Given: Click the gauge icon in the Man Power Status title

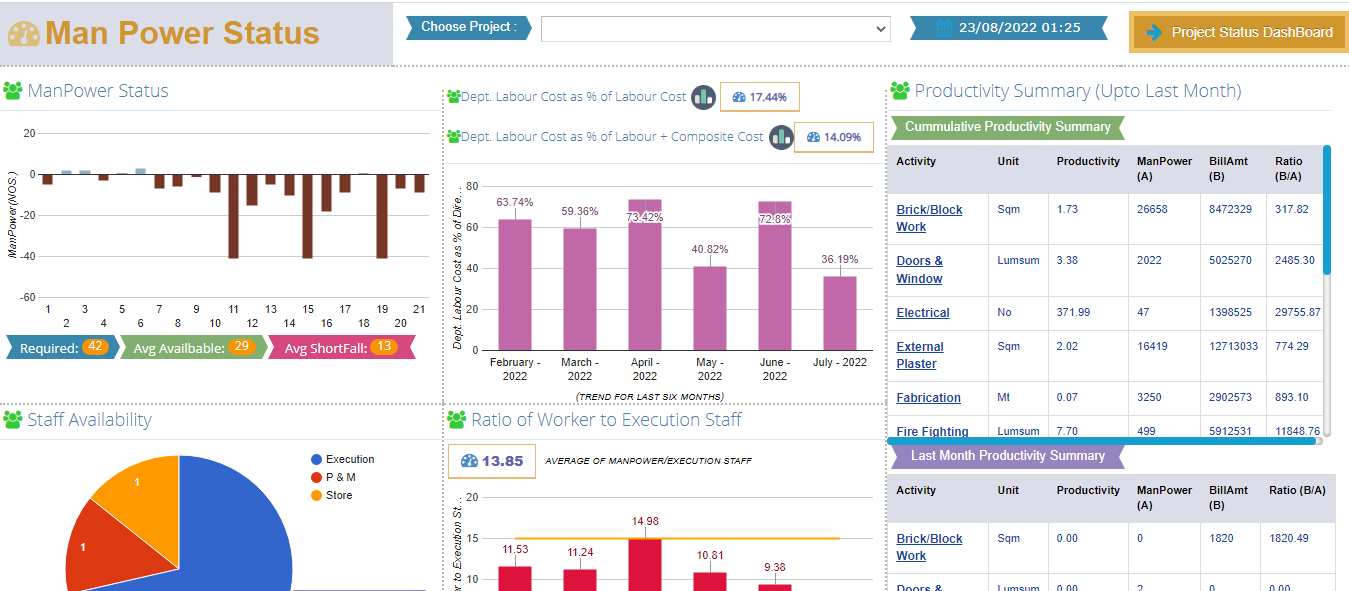Looking at the screenshot, I should click(x=24, y=34).
